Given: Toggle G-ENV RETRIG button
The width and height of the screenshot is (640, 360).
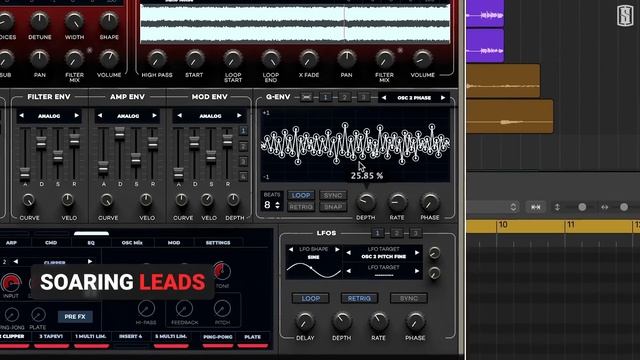Looking at the screenshot, I should [x=301, y=207].
